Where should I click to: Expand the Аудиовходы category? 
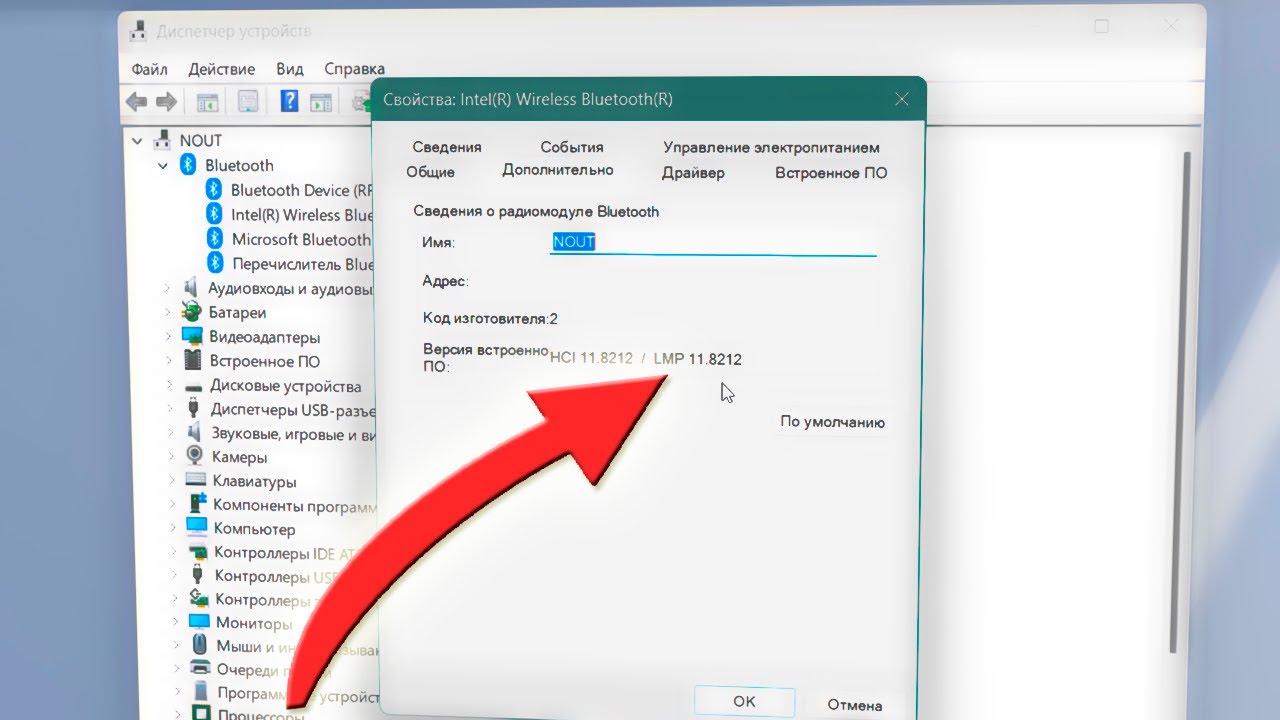168,289
